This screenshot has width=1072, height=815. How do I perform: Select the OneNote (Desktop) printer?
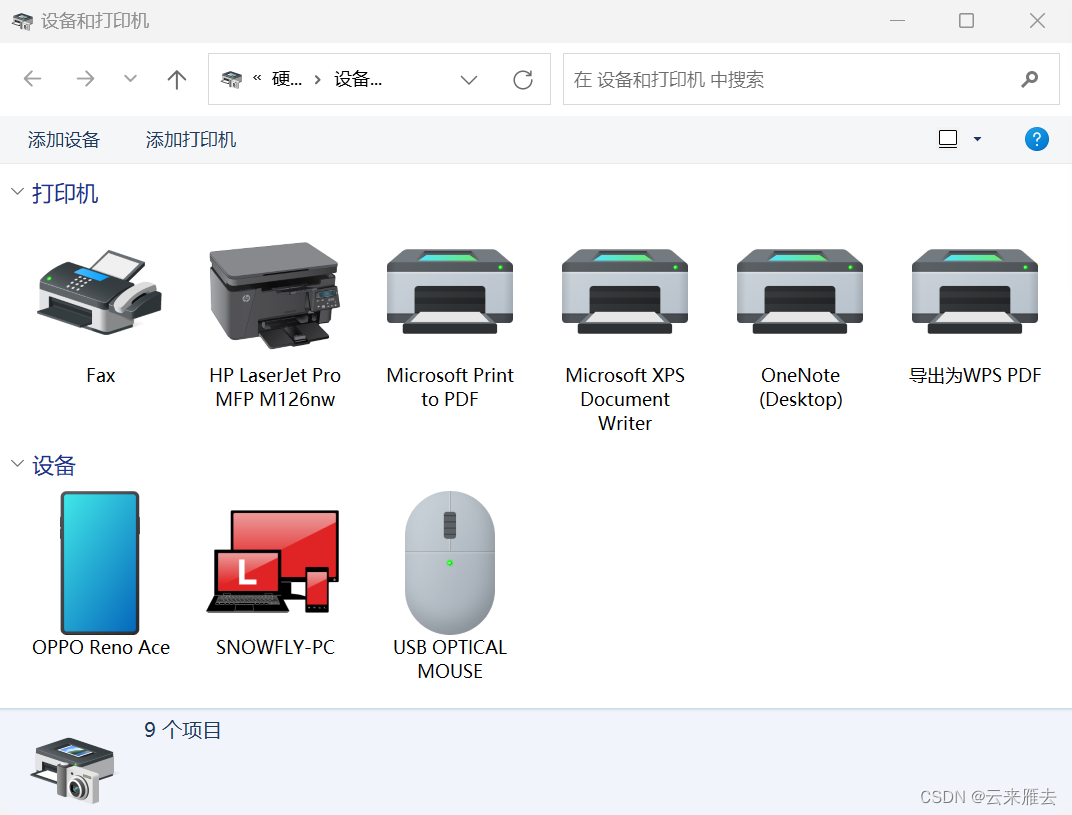pyautogui.click(x=800, y=292)
